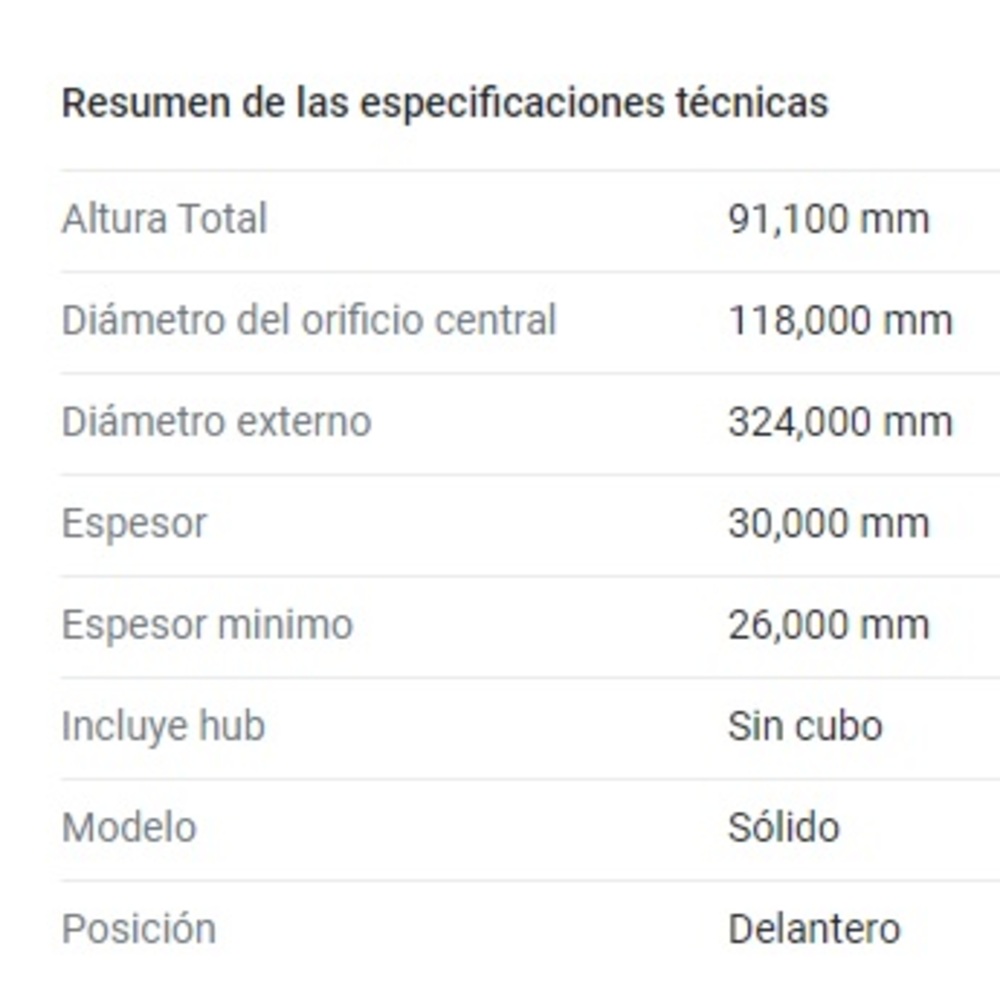Click the 'Modelo' label
The height and width of the screenshot is (1000, 1000).
click(x=129, y=828)
